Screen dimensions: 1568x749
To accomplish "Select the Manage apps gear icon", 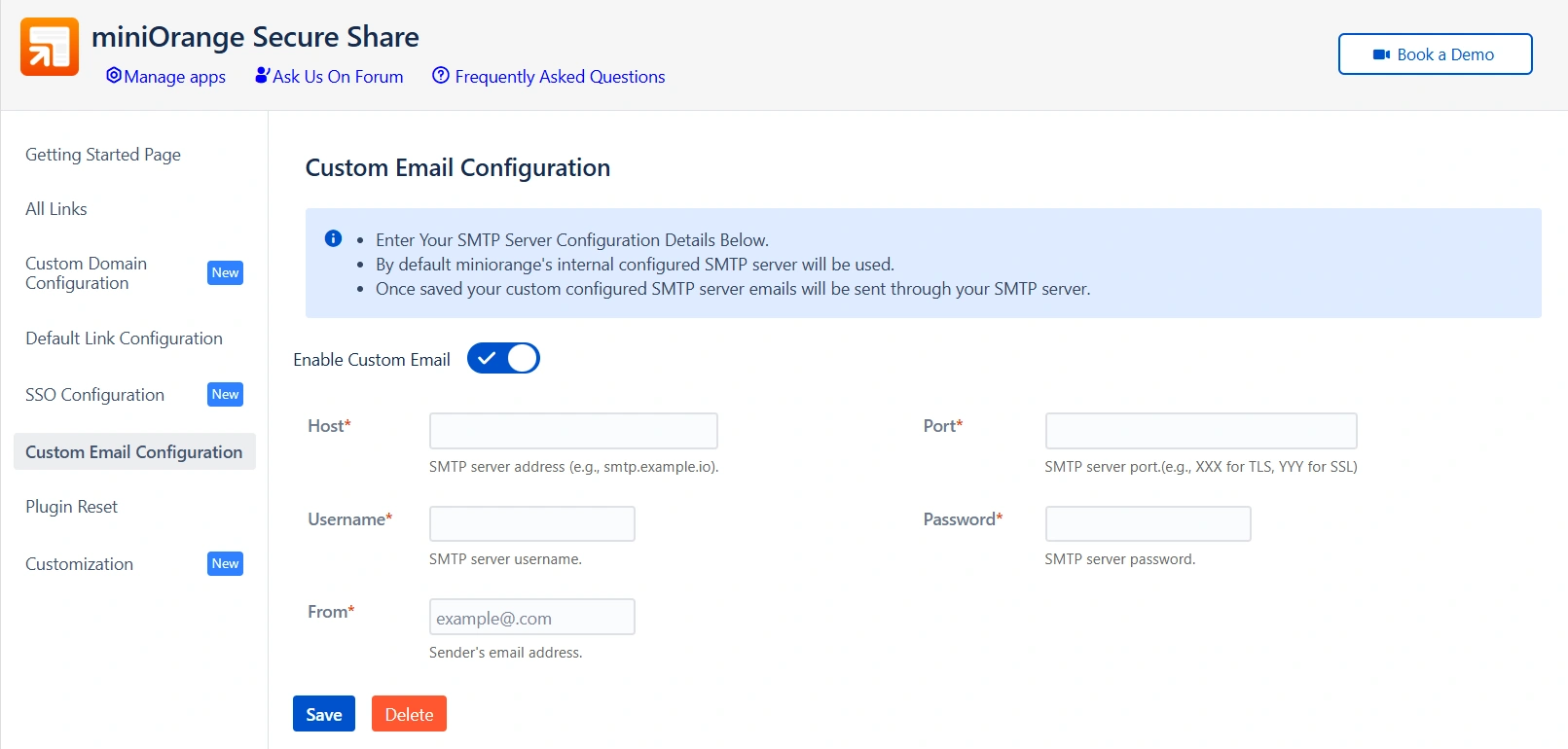I will [113, 75].
